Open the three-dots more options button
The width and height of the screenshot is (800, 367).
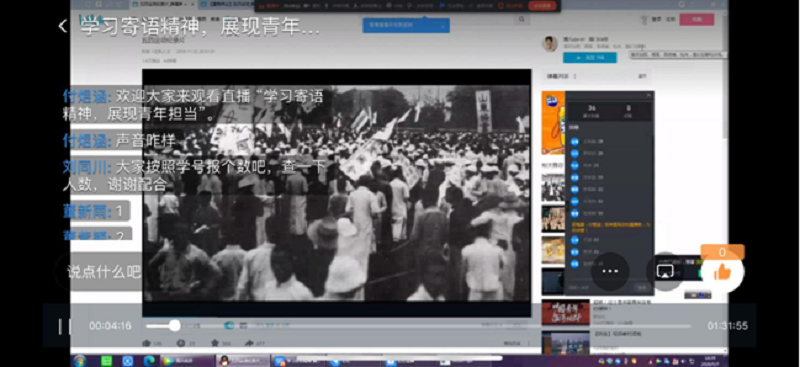[x=610, y=272]
